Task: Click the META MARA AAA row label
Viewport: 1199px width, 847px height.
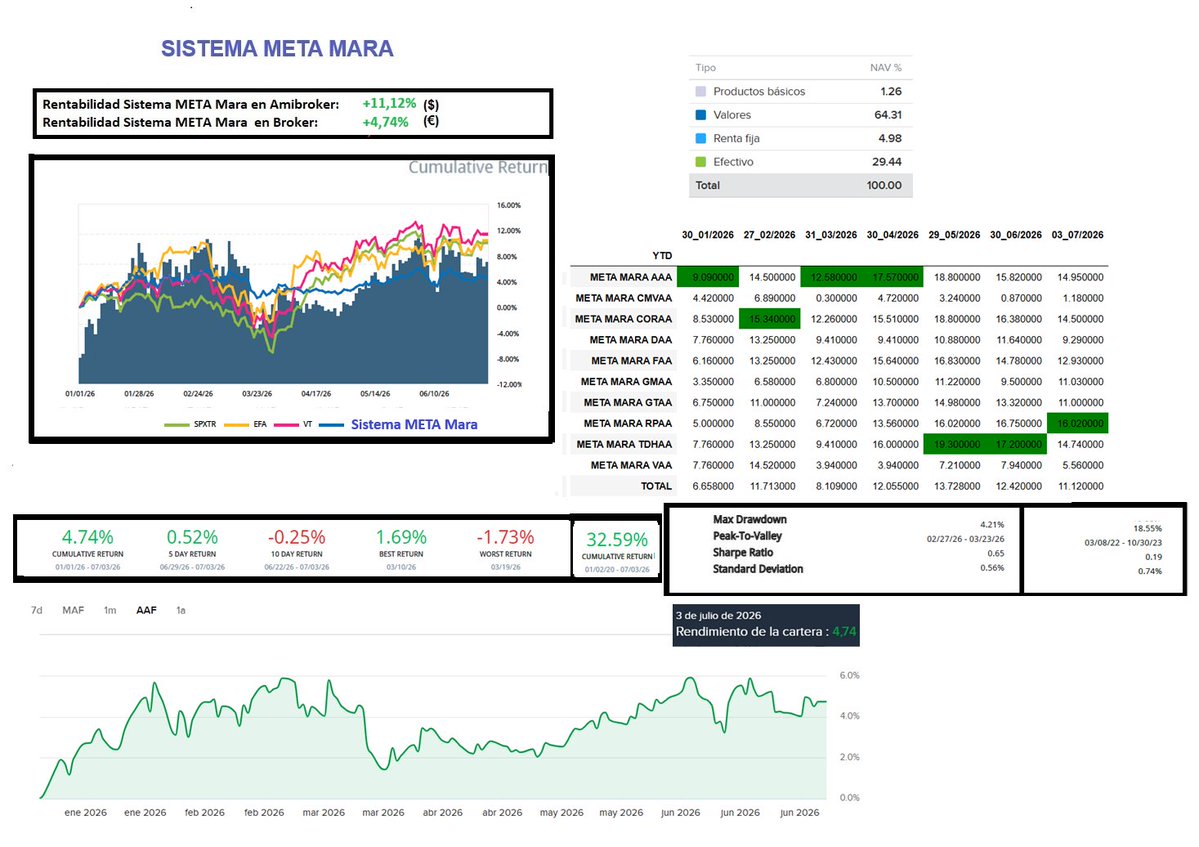Action: click(631, 277)
